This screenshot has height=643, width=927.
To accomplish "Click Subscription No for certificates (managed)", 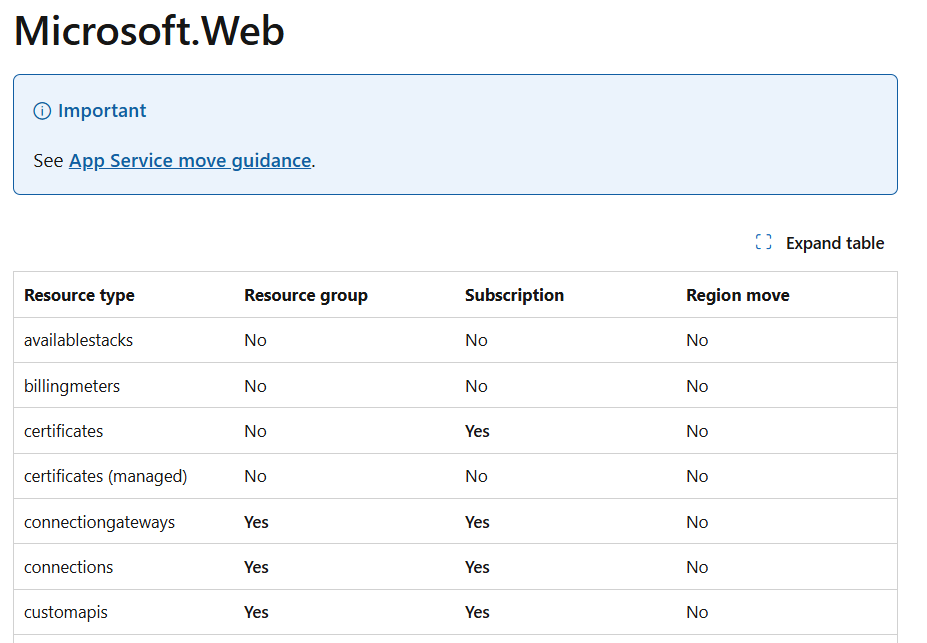I will point(477,476).
